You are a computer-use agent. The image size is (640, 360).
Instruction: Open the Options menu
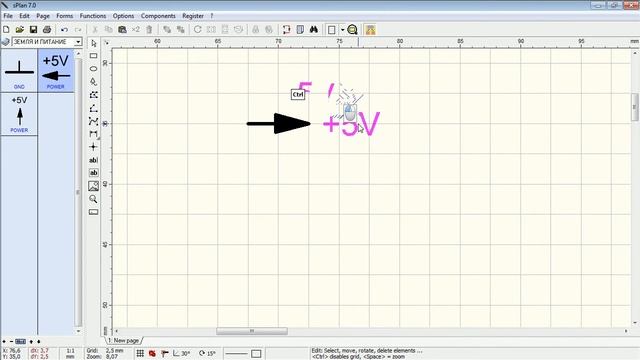(123, 16)
